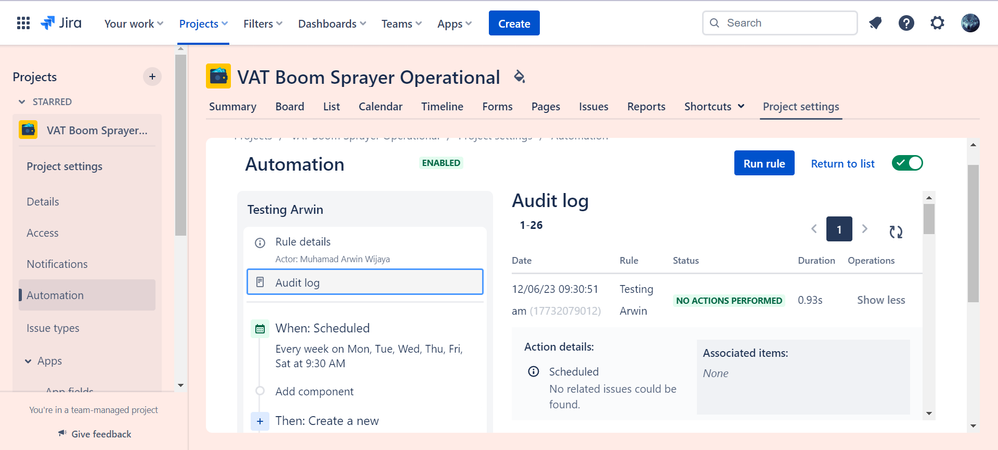Click the notifications bell icon
This screenshot has width=998, height=450.
875,23
